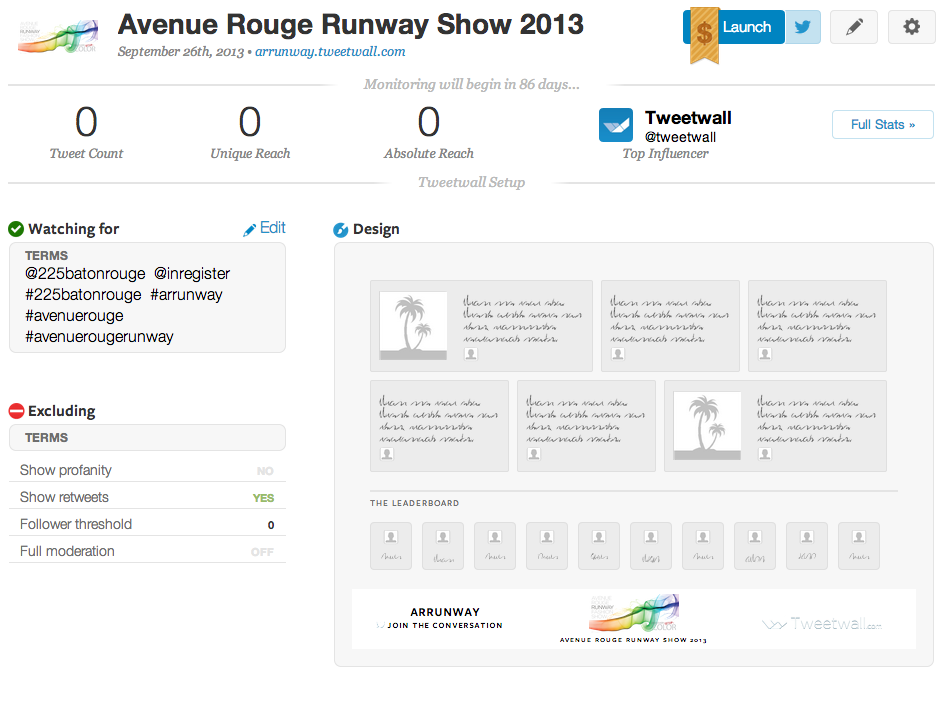940x701 pixels.
Task: Click the @tweetwall handle
Action: click(680, 137)
